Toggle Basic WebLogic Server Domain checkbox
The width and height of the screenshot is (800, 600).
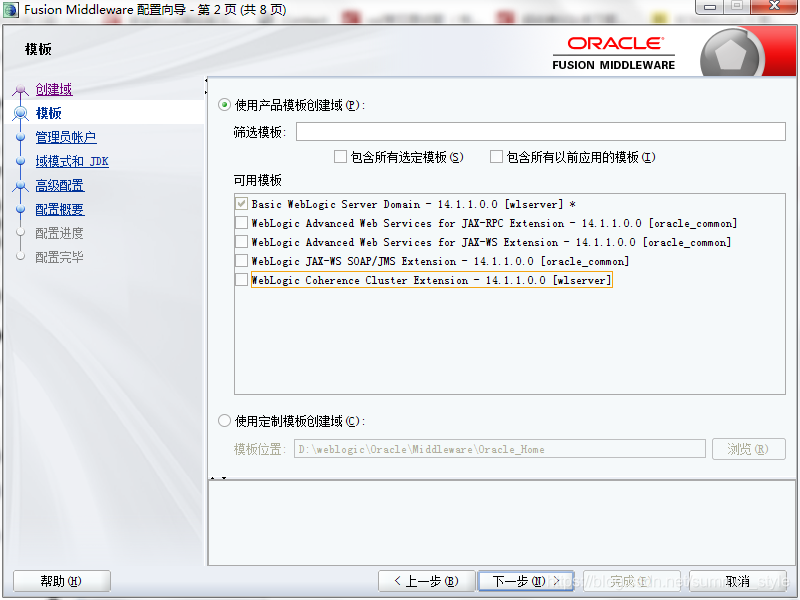point(241,204)
